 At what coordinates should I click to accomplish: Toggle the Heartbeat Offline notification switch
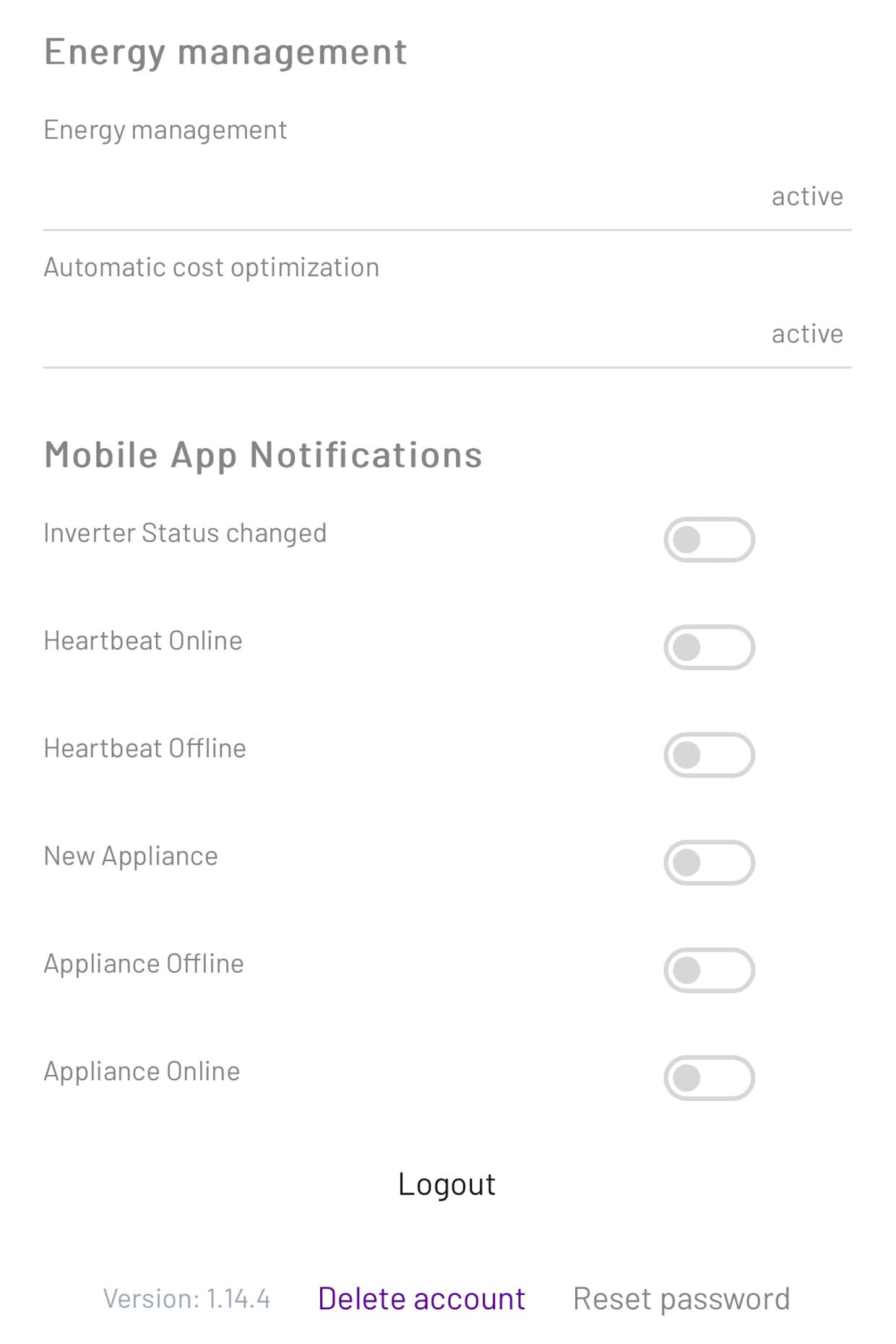click(x=709, y=754)
